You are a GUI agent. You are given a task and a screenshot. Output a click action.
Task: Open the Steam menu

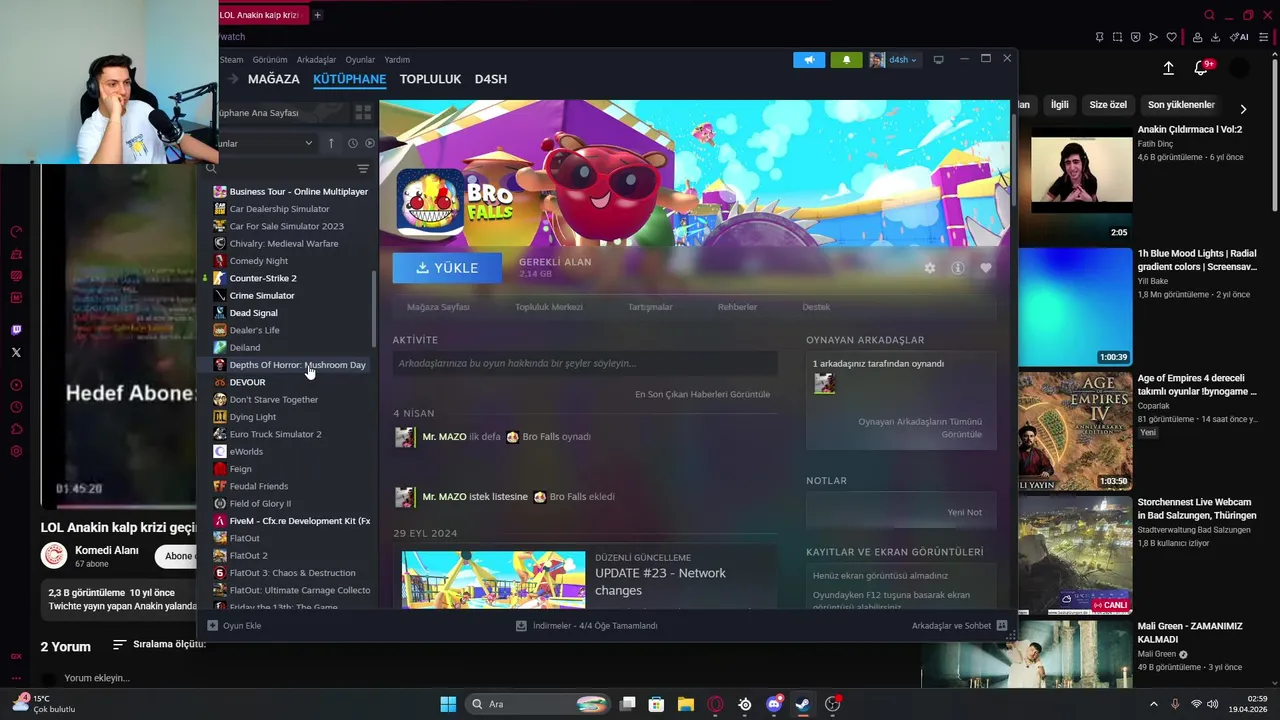point(232,60)
